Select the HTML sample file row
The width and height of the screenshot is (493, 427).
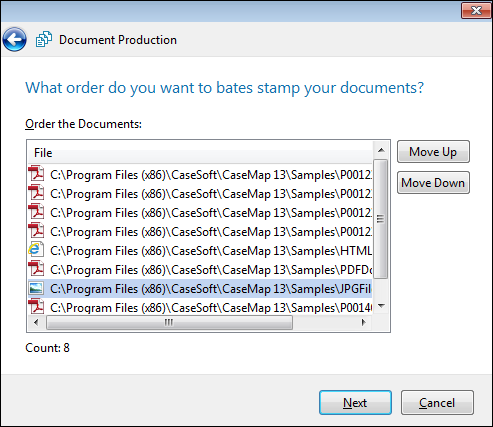tap(200, 250)
